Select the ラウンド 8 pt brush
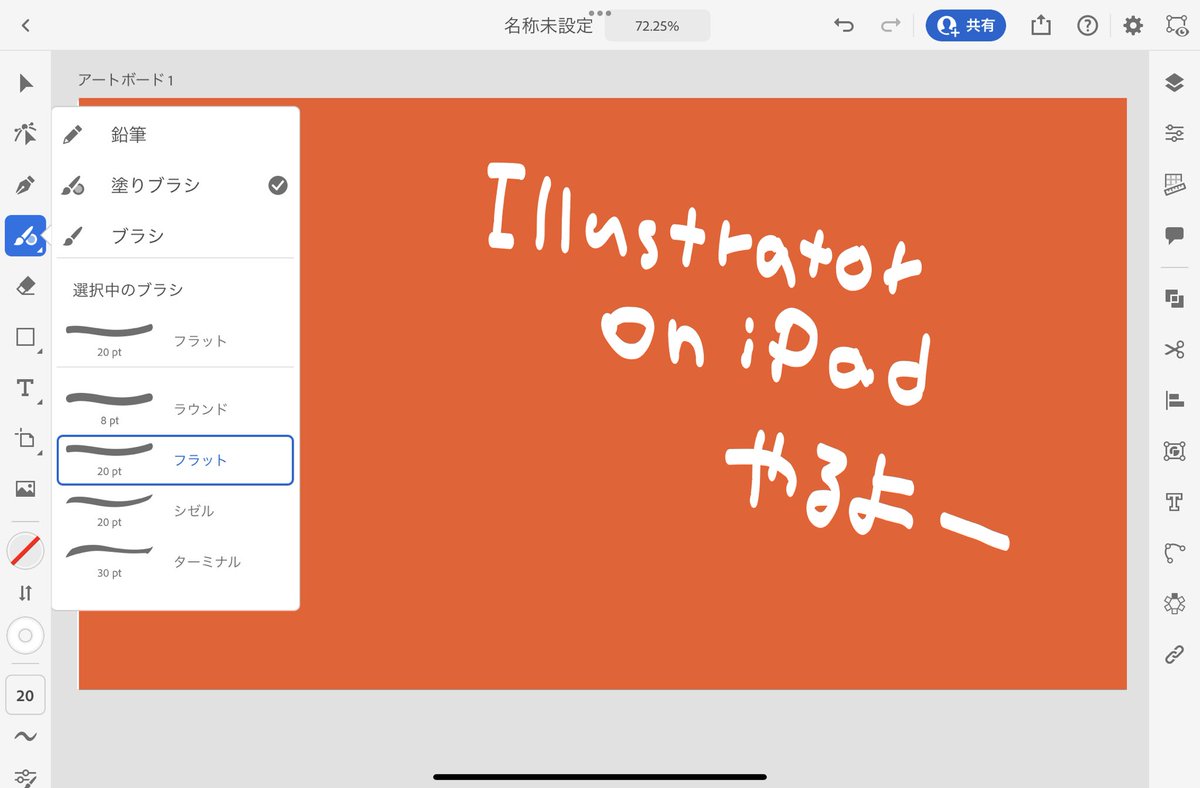This screenshot has width=1200, height=788. click(x=176, y=409)
